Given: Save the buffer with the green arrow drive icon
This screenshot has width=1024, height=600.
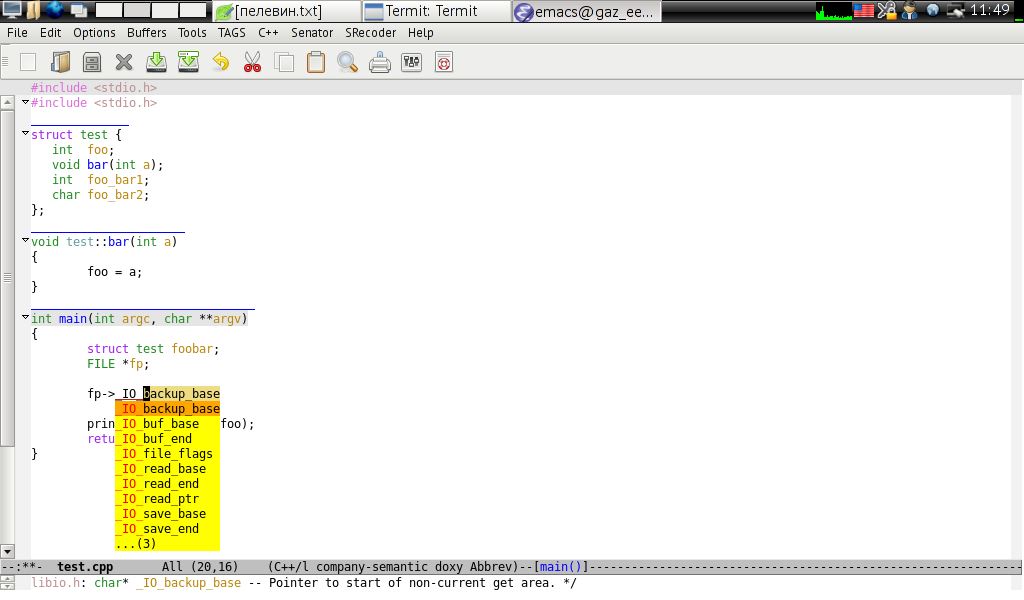Looking at the screenshot, I should tap(156, 62).
